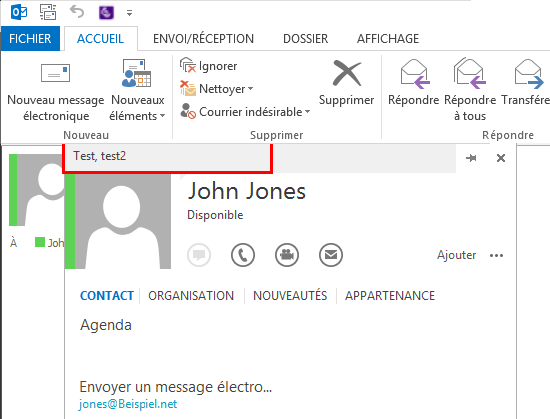550x419 pixels.
Task: Click Répondre à tous icon
Action: [470, 73]
